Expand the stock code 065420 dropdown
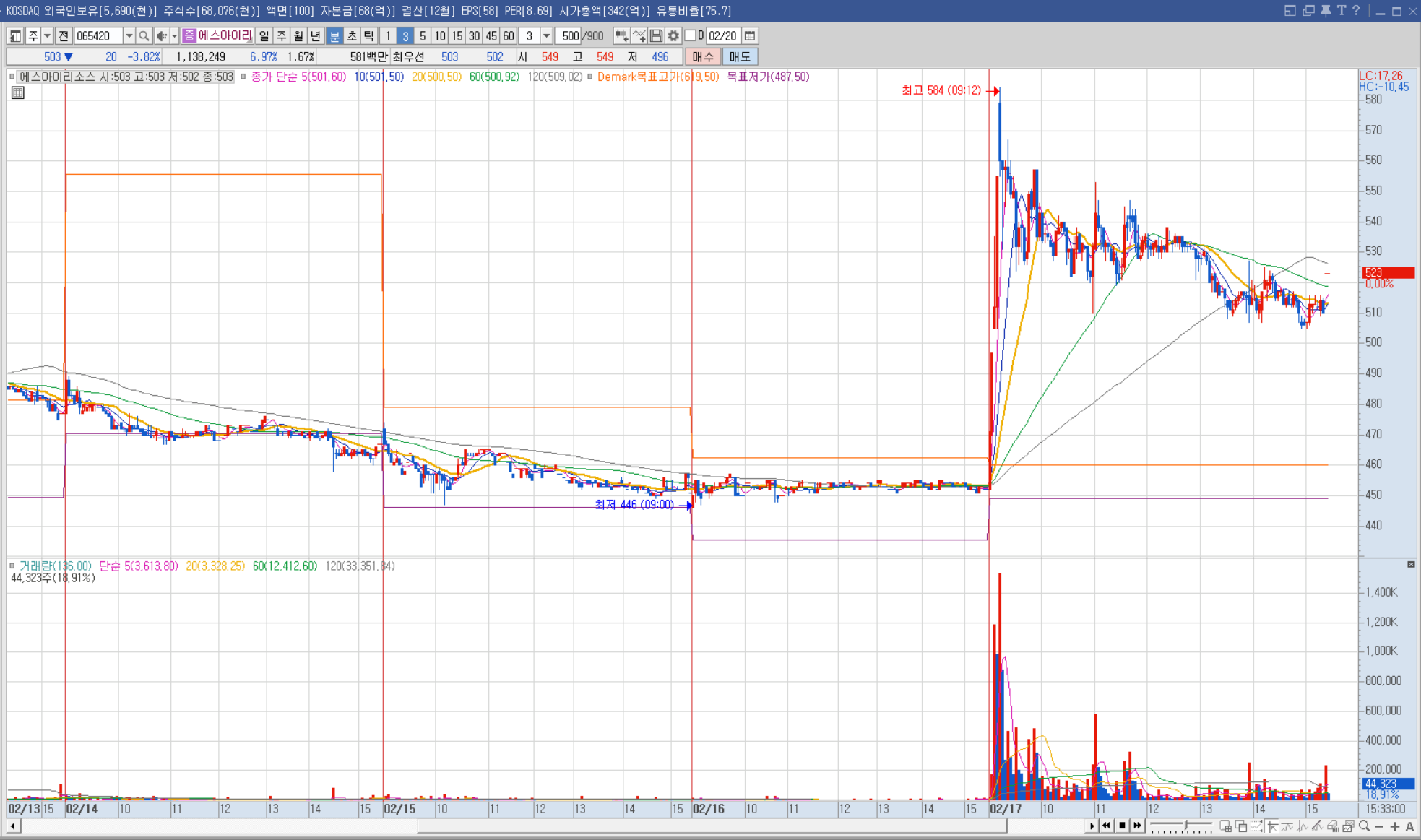 [x=129, y=36]
